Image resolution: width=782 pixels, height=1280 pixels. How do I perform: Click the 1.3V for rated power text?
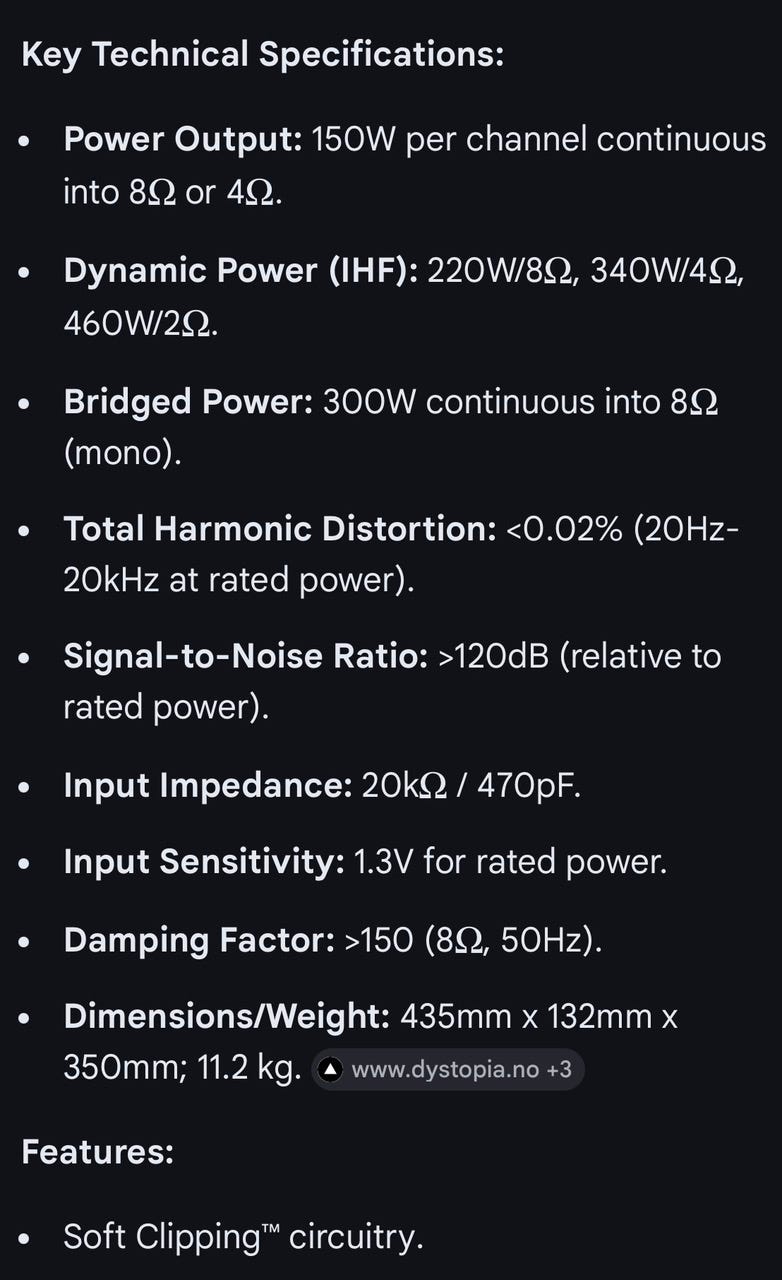click(x=510, y=862)
